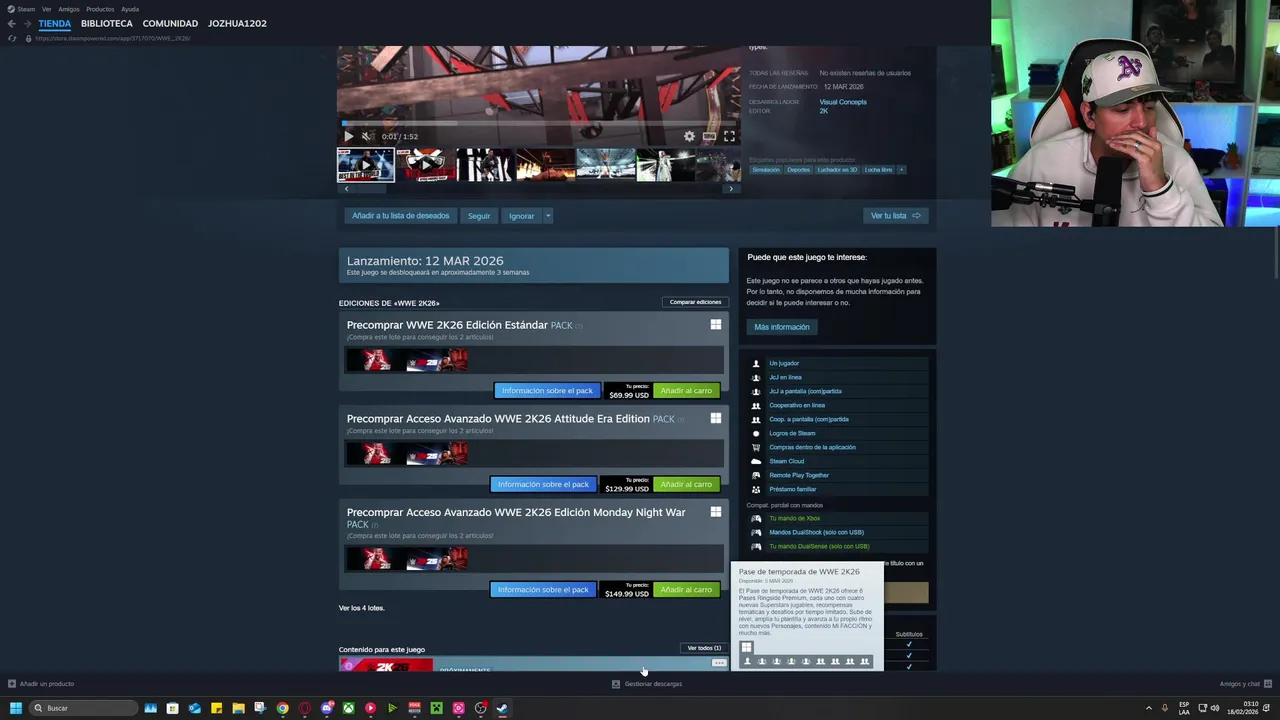Click the Seguir button
1280x720 pixels.
tap(479, 216)
